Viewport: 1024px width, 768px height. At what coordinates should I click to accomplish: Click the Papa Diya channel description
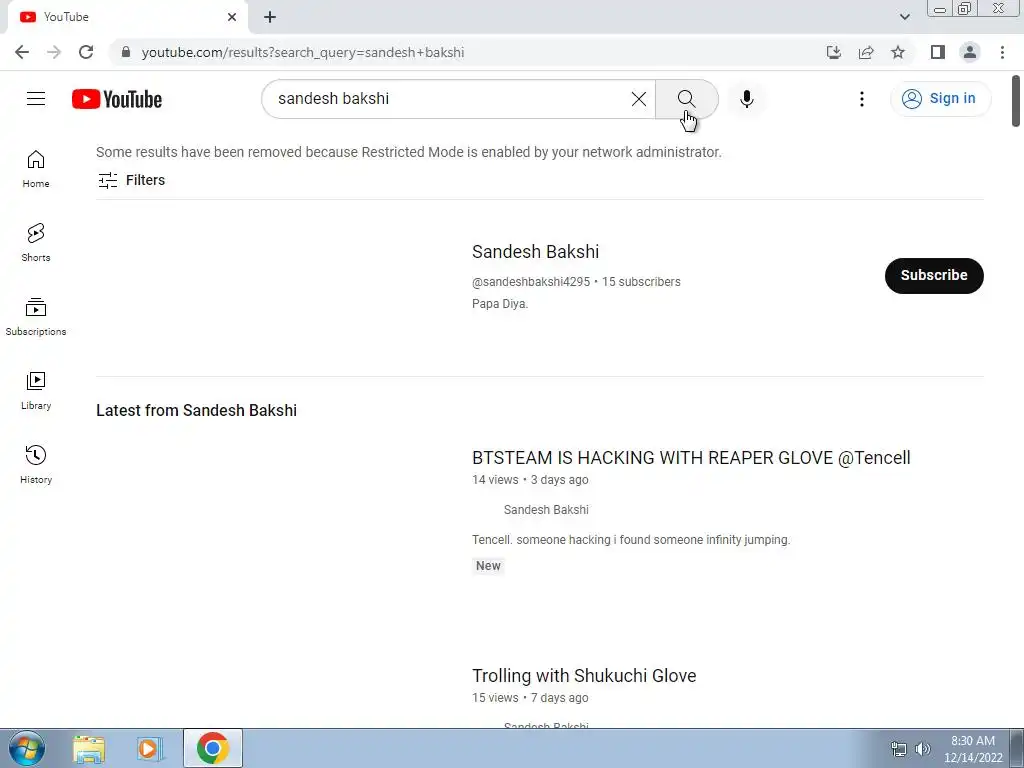click(500, 304)
